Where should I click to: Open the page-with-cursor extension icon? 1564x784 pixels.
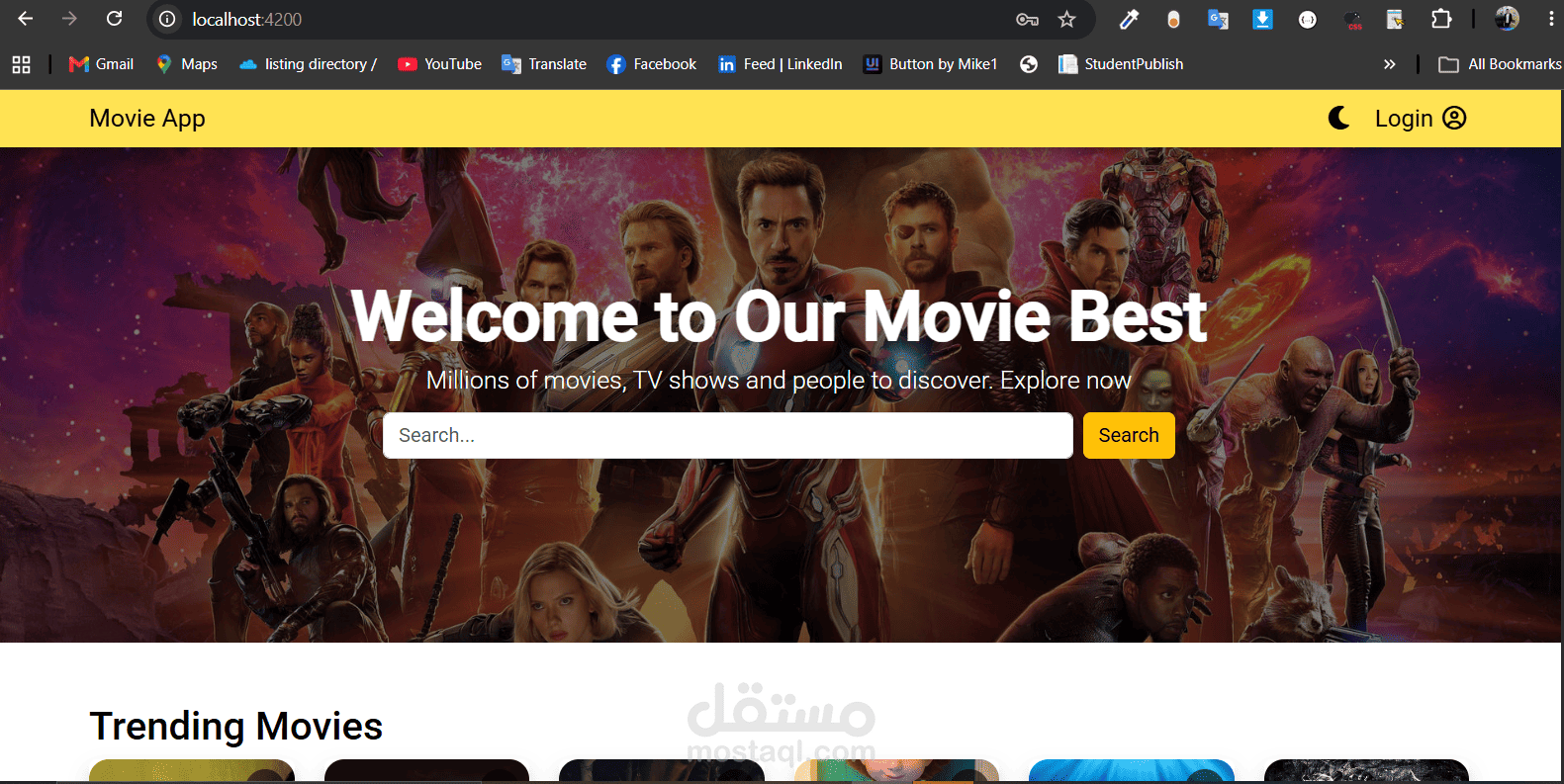[1395, 19]
